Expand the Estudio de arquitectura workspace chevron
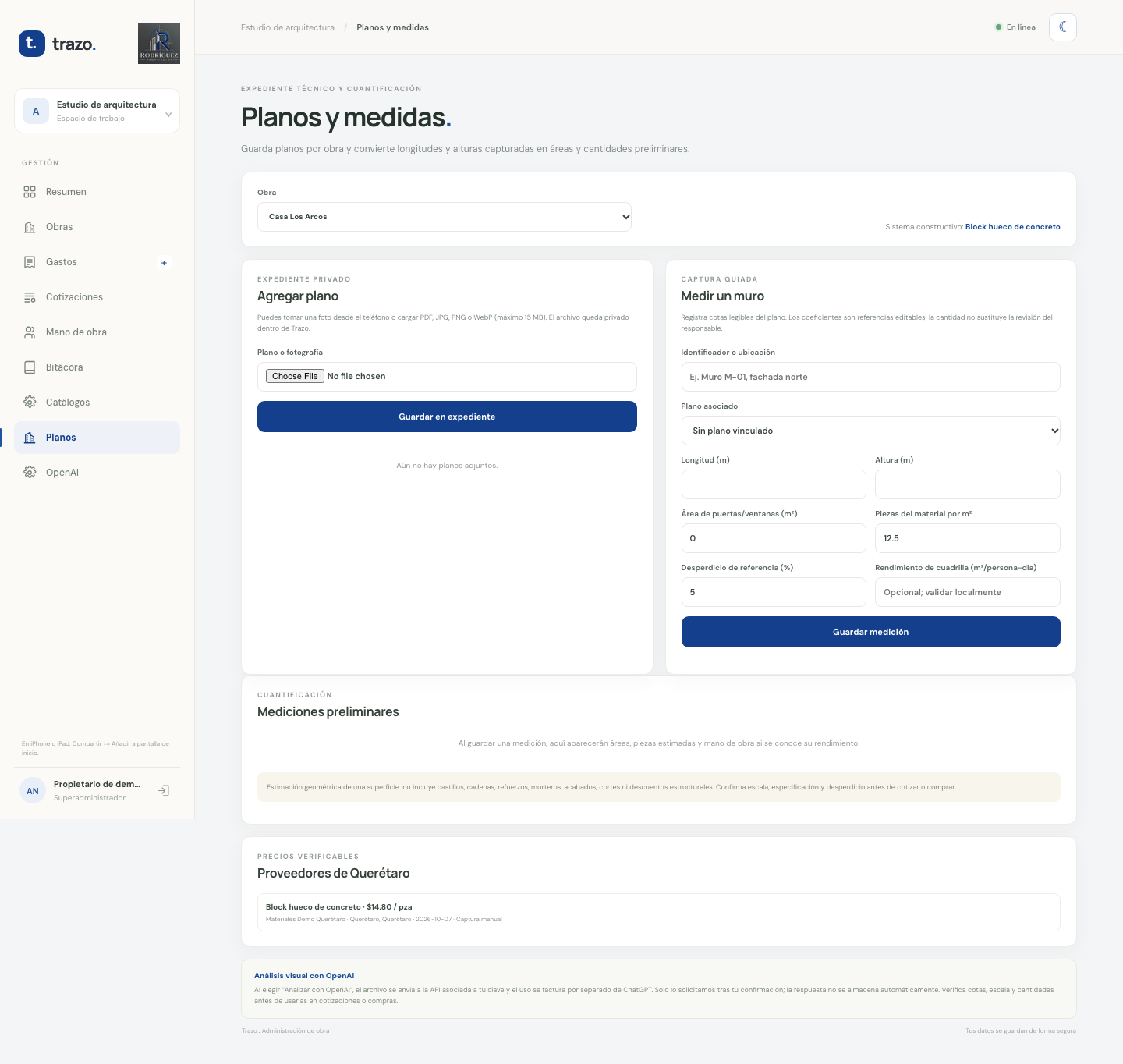The height and width of the screenshot is (1064, 1123). point(168,115)
